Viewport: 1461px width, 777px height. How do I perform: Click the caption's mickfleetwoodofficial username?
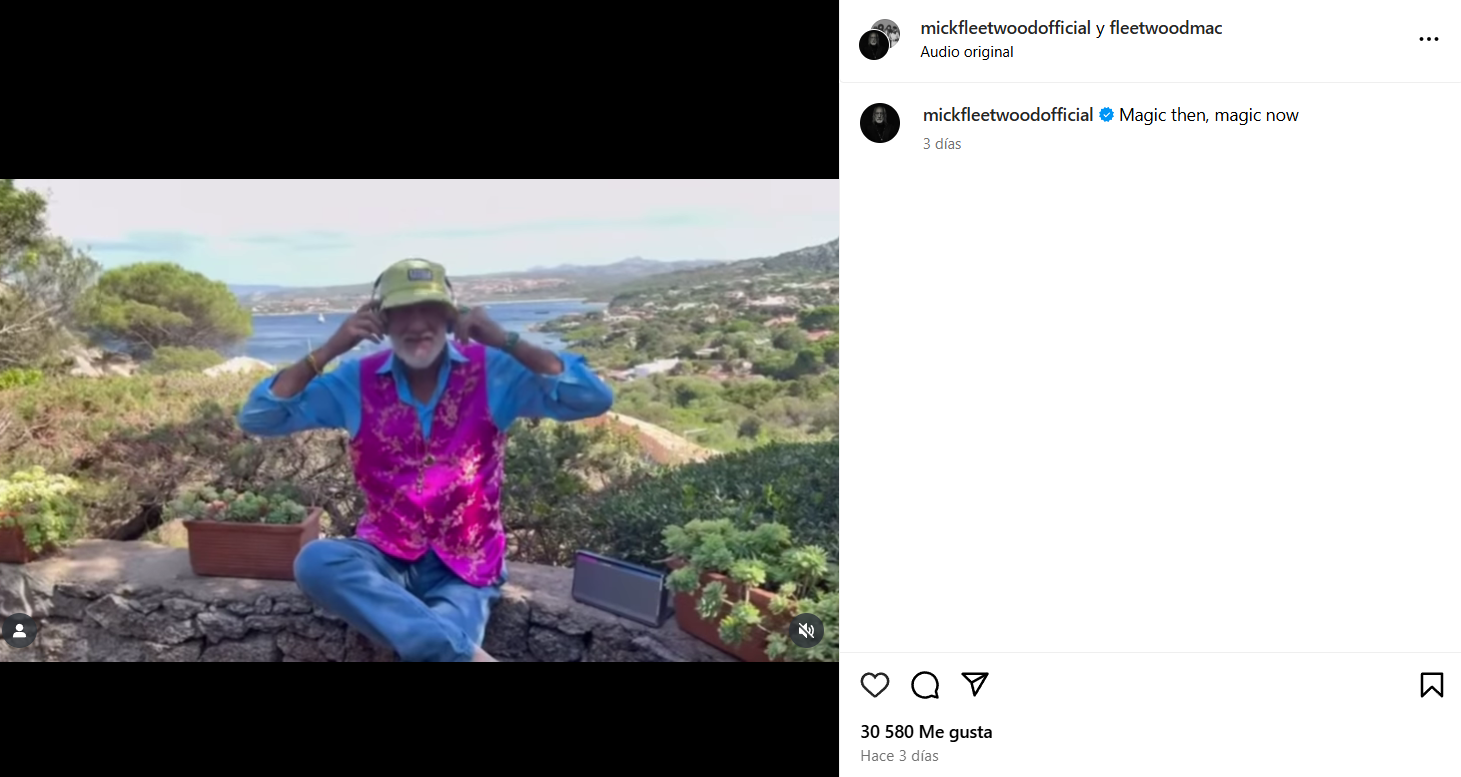1008,115
